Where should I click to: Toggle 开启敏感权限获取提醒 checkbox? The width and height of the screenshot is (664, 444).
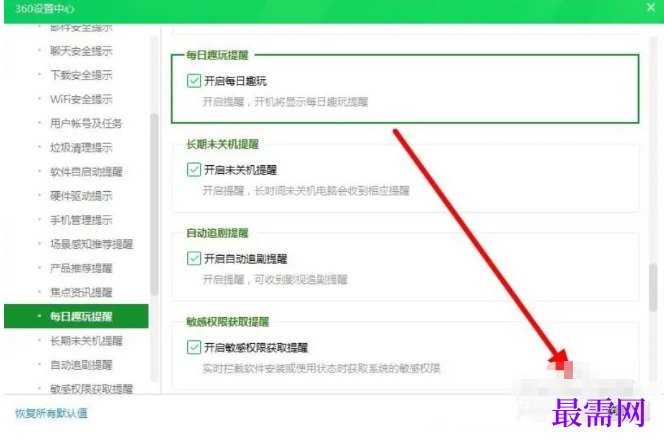point(194,347)
